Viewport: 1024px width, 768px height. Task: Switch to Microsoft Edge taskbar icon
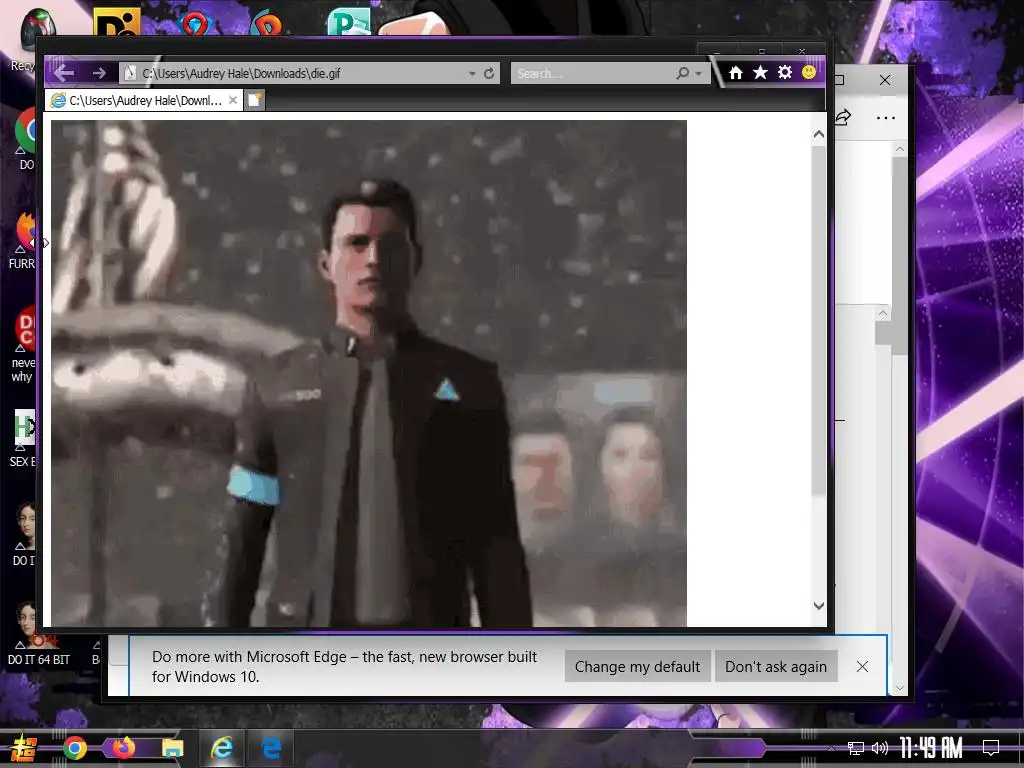tap(272, 748)
